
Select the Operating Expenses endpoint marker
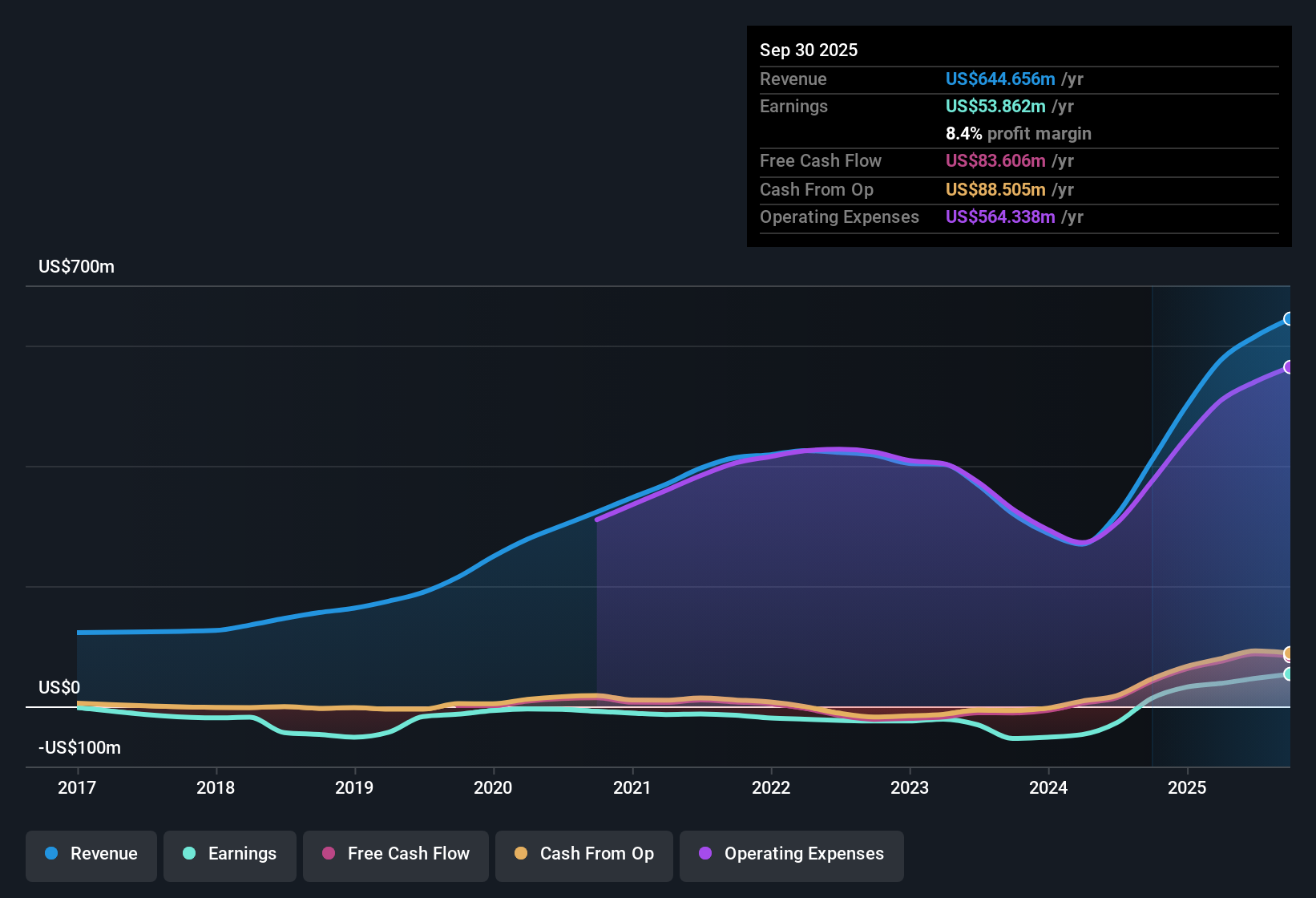pos(1289,367)
